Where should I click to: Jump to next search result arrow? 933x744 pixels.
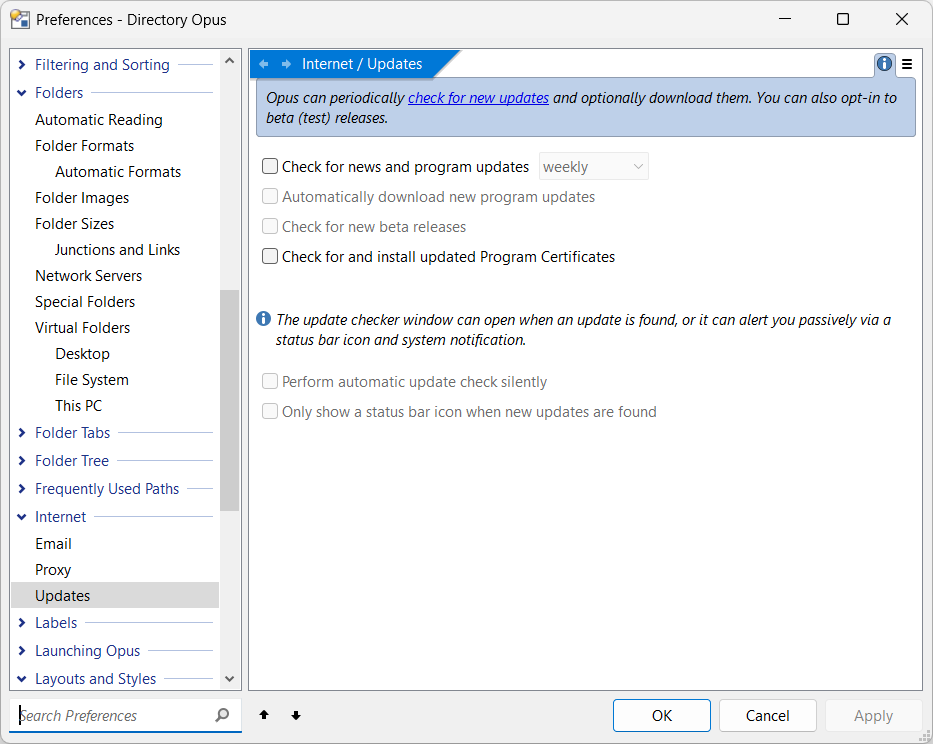point(296,715)
